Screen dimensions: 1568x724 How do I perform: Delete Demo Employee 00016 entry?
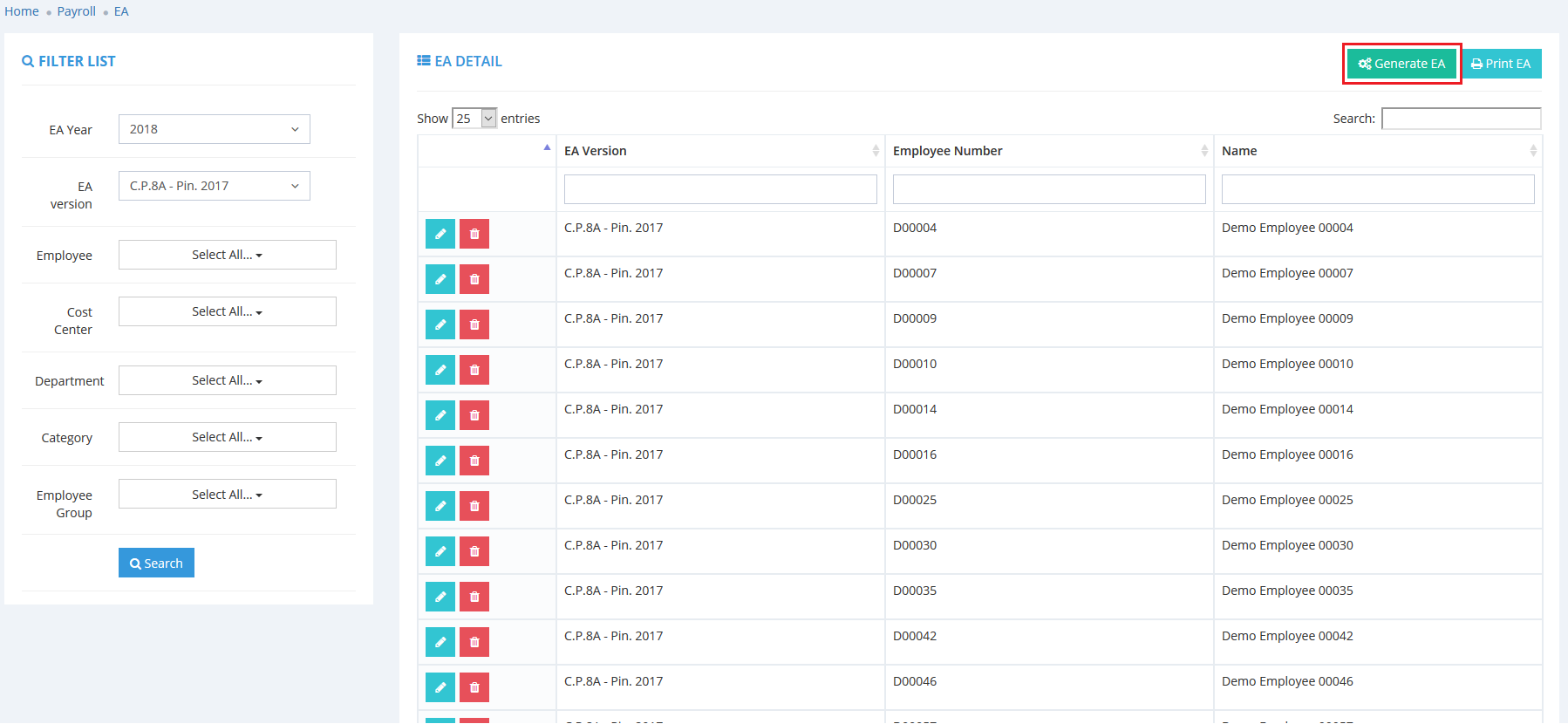pyautogui.click(x=474, y=461)
